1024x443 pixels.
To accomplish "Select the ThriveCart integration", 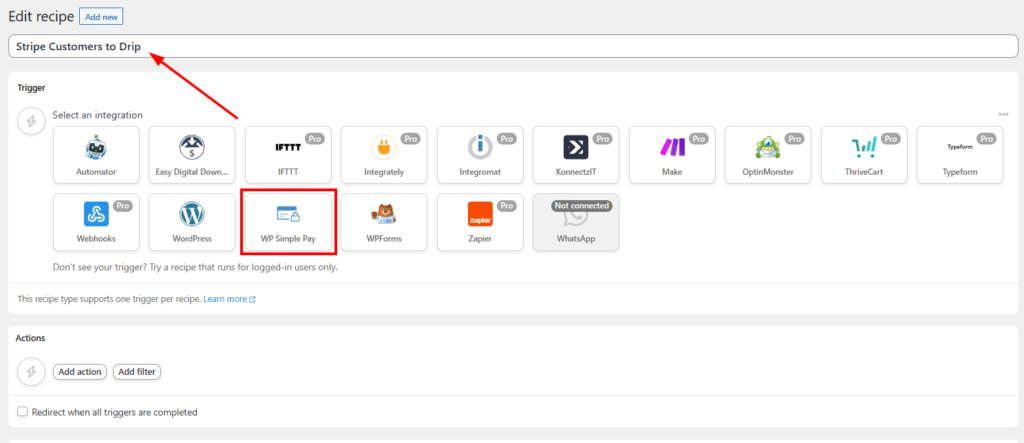I will click(x=864, y=154).
